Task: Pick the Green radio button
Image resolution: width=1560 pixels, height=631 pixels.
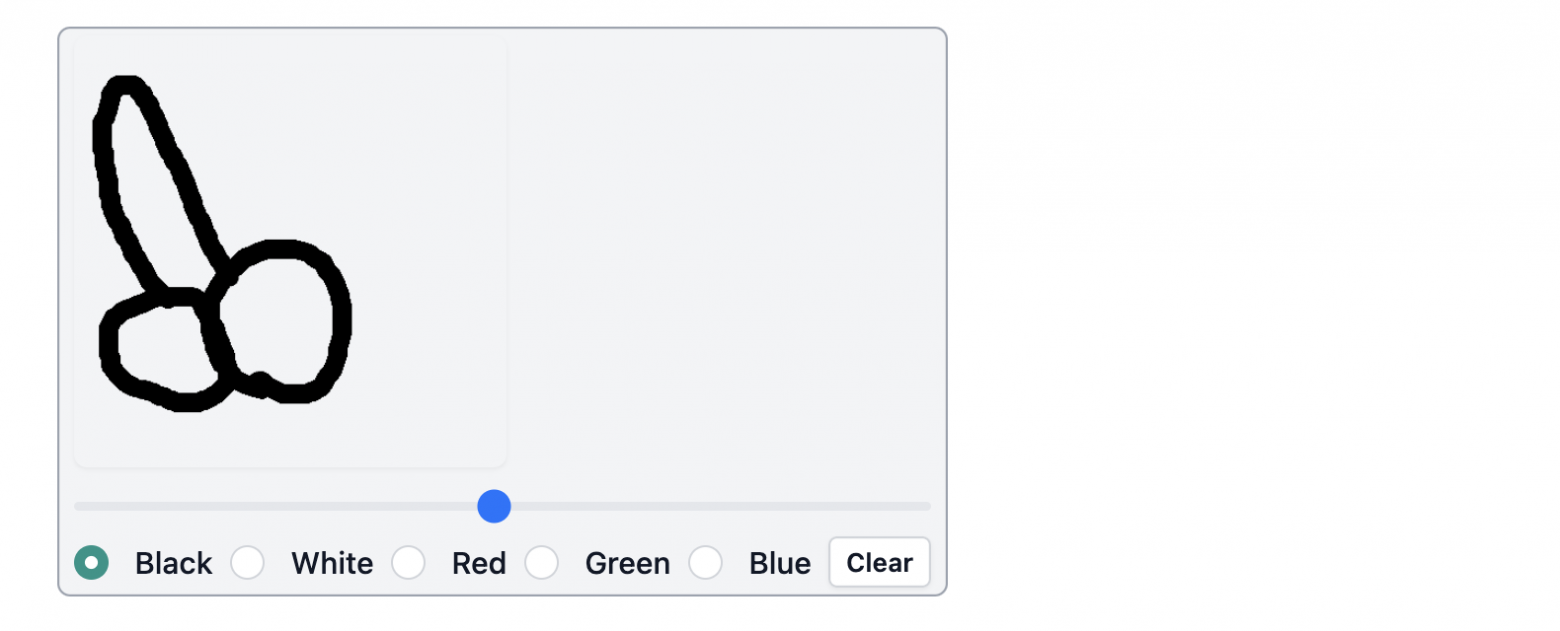Action: [x=542, y=563]
